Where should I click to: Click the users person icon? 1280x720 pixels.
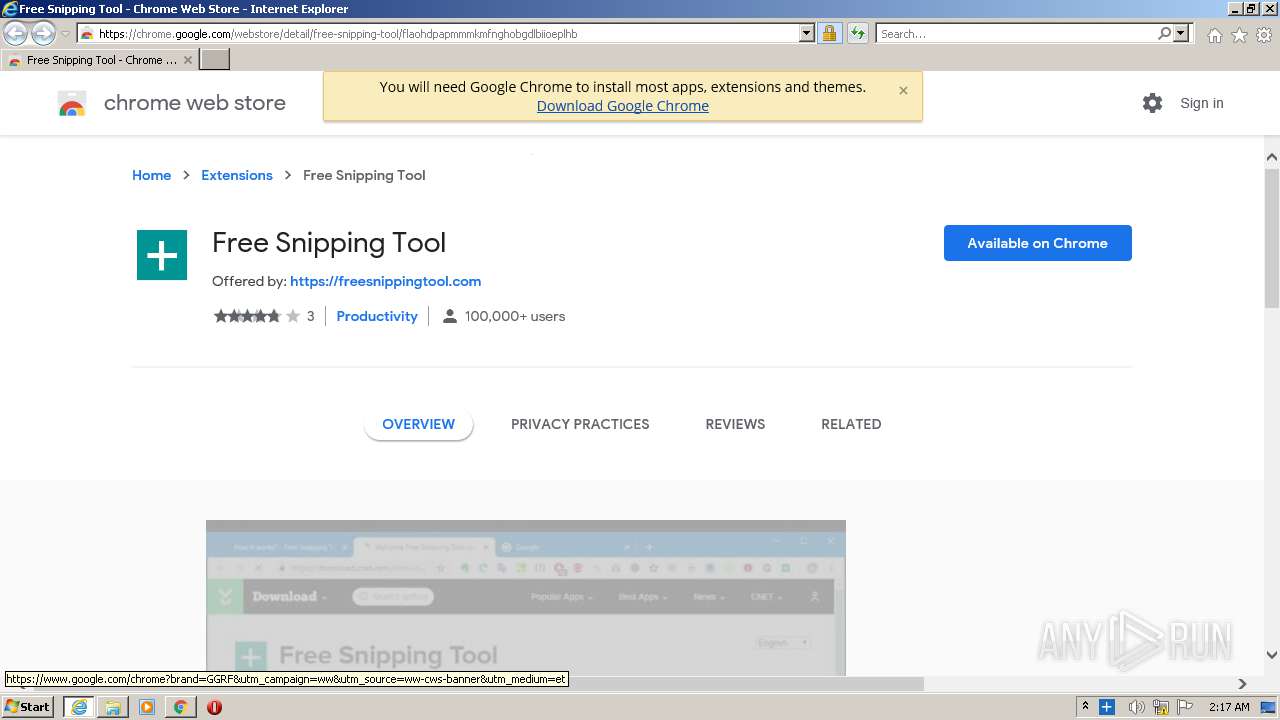(450, 316)
